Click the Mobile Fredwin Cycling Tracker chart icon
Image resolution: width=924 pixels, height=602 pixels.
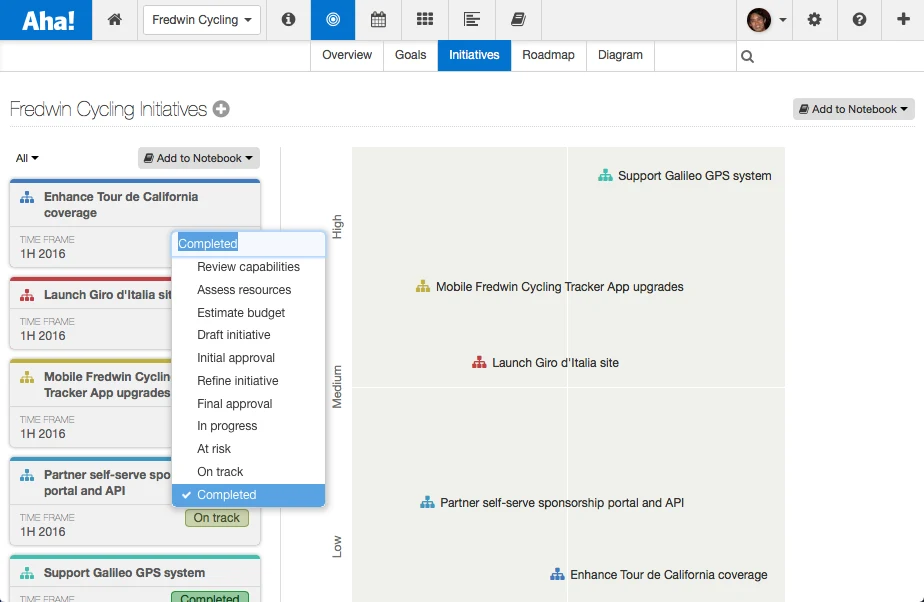(x=423, y=287)
